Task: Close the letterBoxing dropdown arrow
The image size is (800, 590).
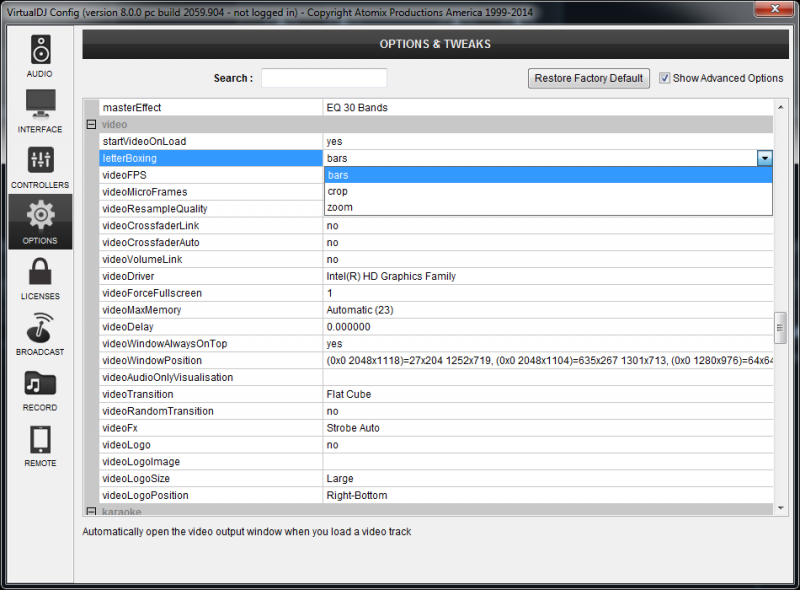Action: click(764, 158)
